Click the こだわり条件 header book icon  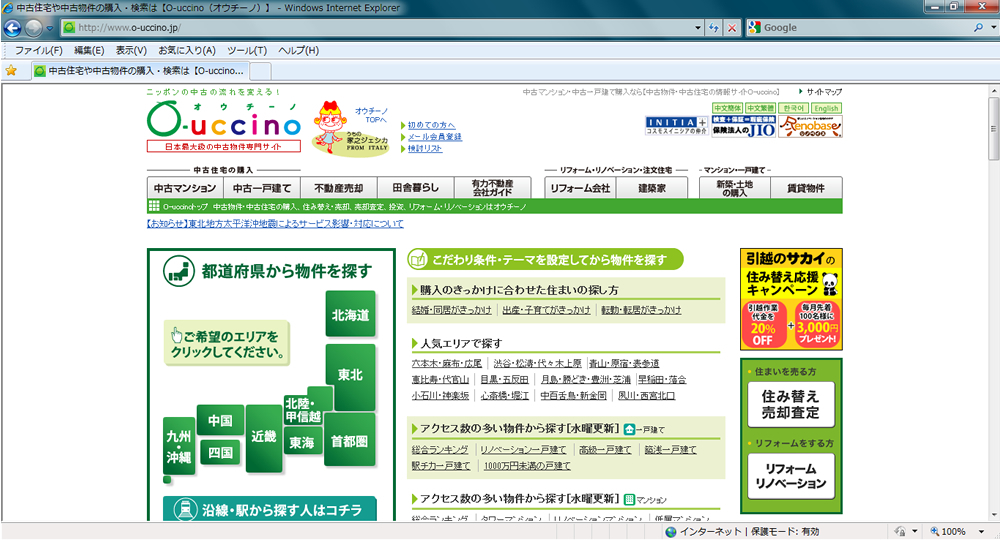coord(418,259)
